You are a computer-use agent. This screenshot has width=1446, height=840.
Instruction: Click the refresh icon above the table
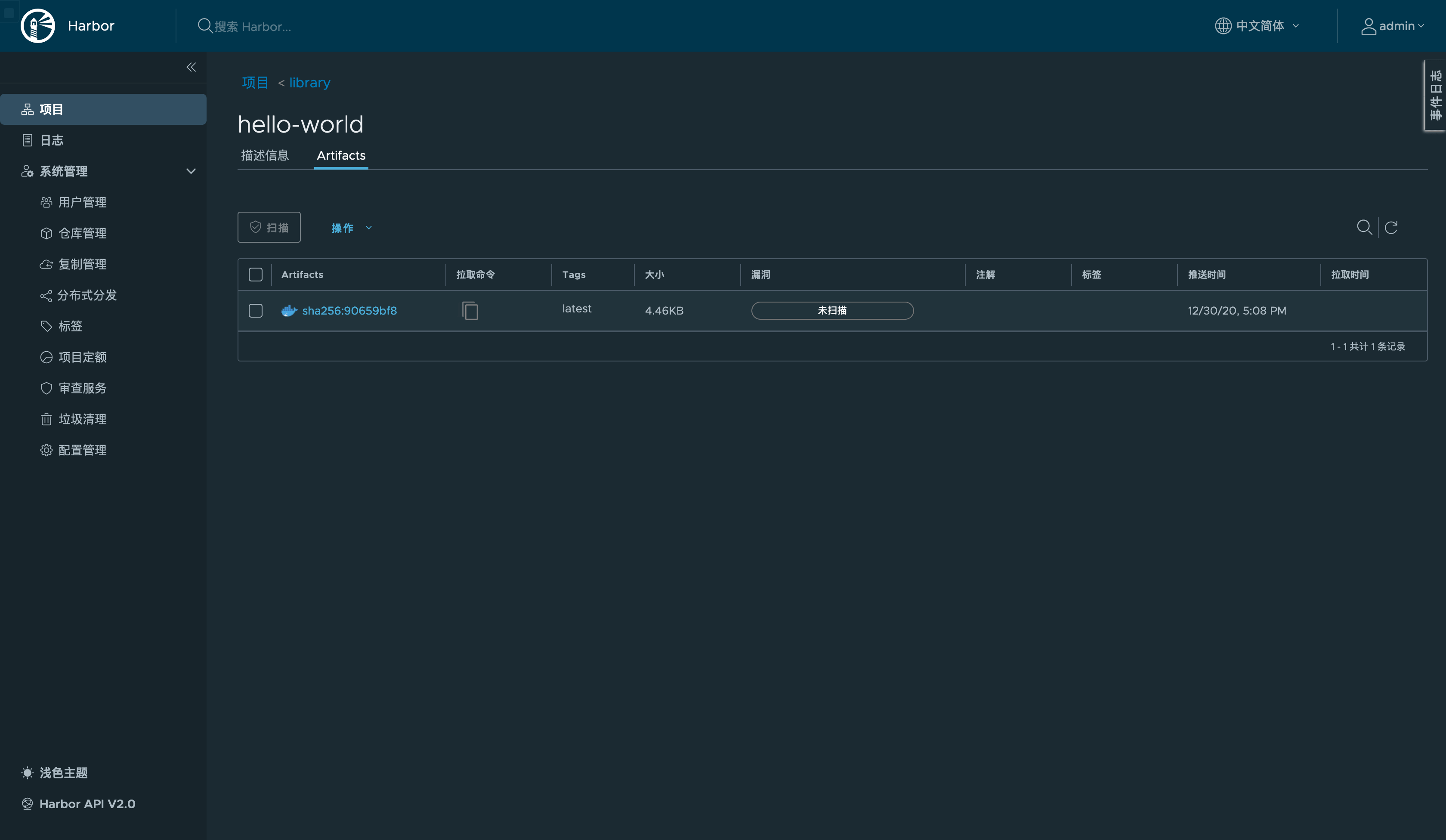coord(1391,227)
